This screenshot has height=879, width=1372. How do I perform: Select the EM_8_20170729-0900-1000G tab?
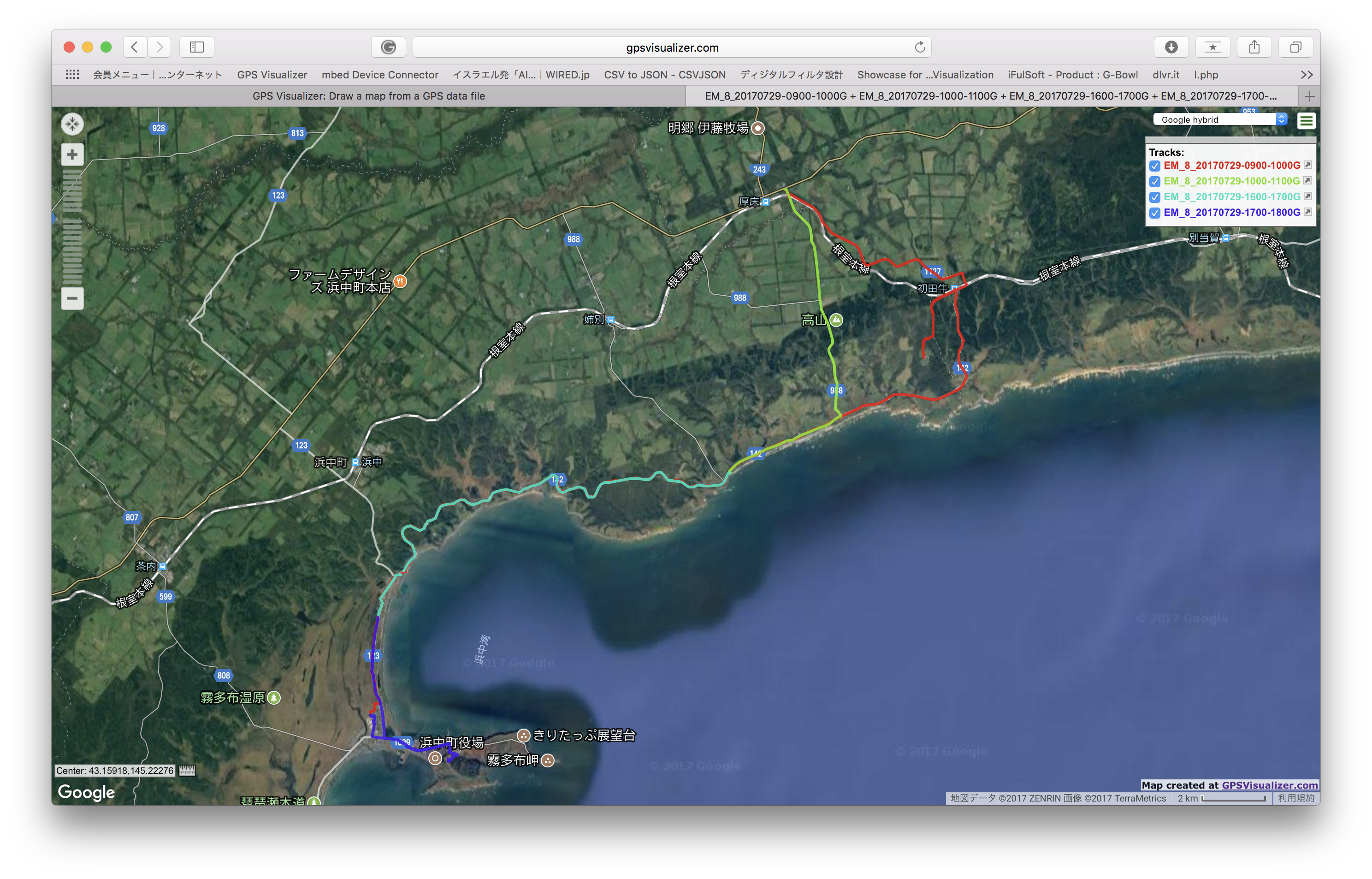992,96
